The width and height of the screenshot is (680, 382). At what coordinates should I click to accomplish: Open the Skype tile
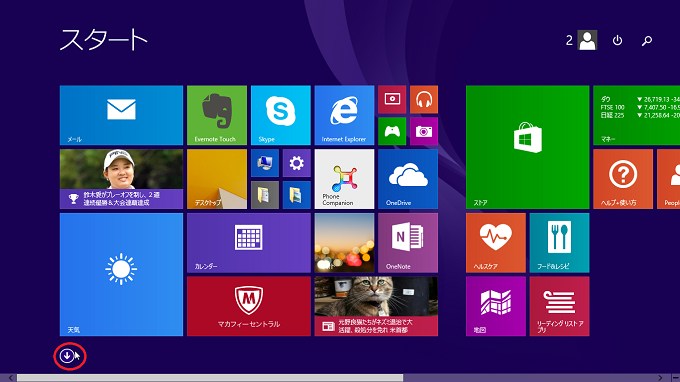point(281,115)
